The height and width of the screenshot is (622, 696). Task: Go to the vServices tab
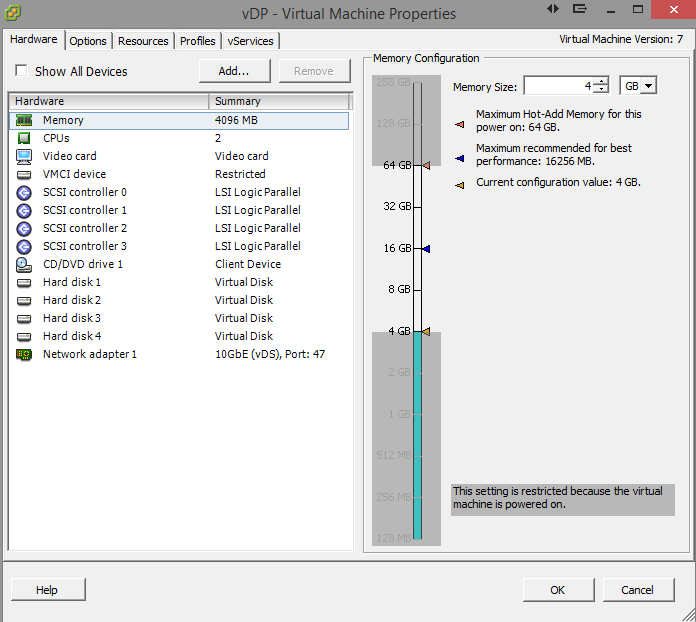pyautogui.click(x=250, y=41)
